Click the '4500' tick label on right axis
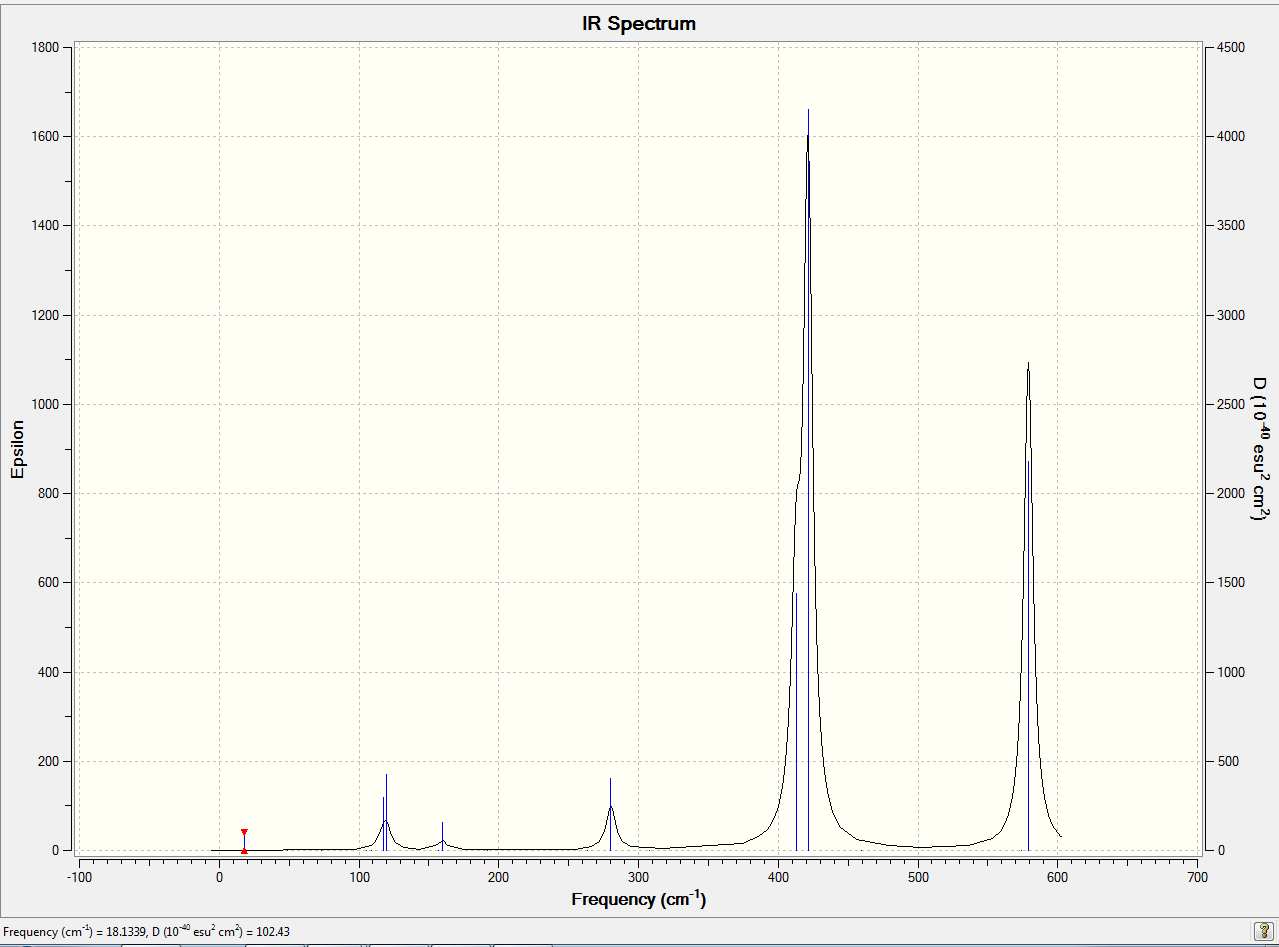Image resolution: width=1279 pixels, height=947 pixels. tap(1231, 47)
